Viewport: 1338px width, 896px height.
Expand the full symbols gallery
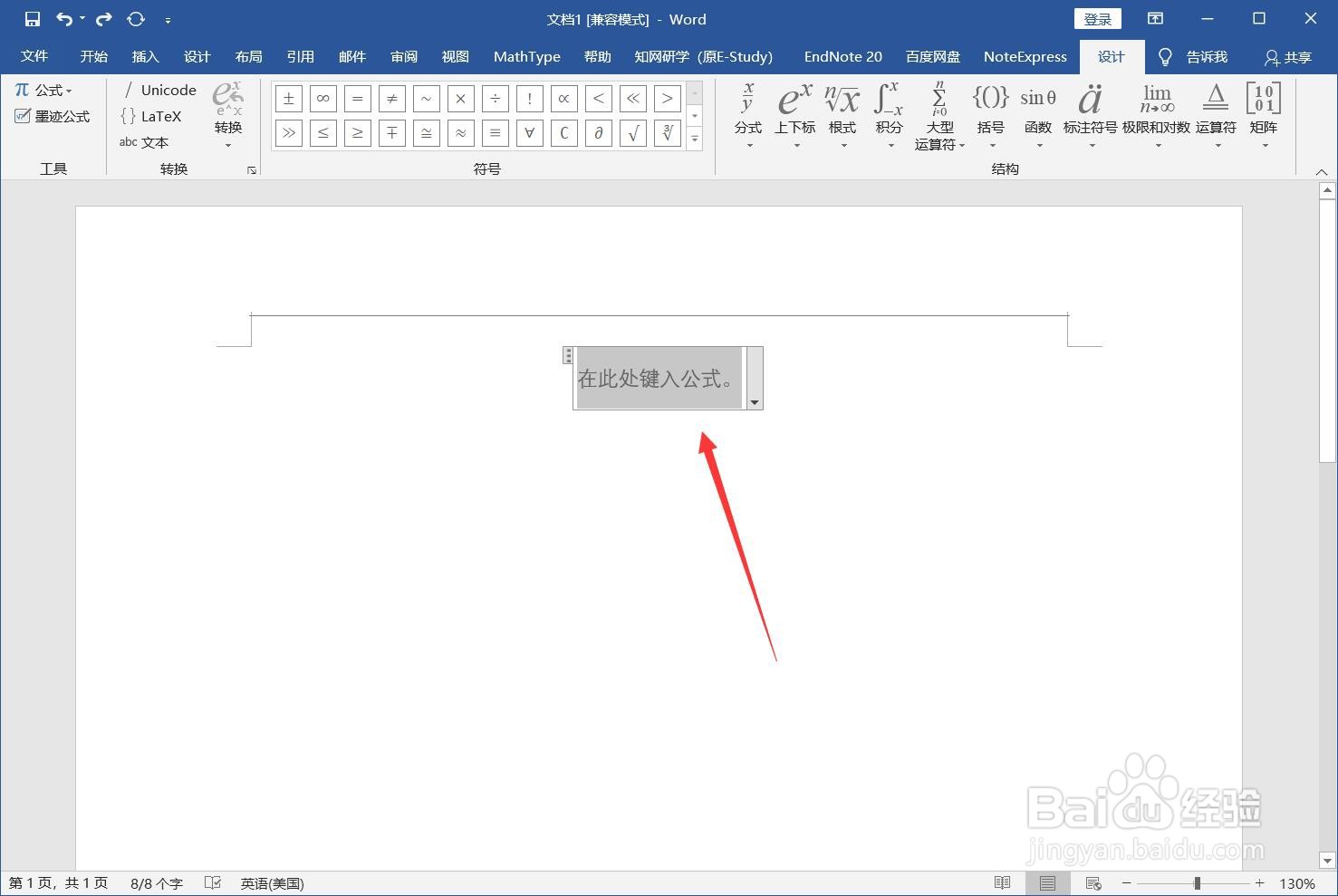(x=695, y=139)
